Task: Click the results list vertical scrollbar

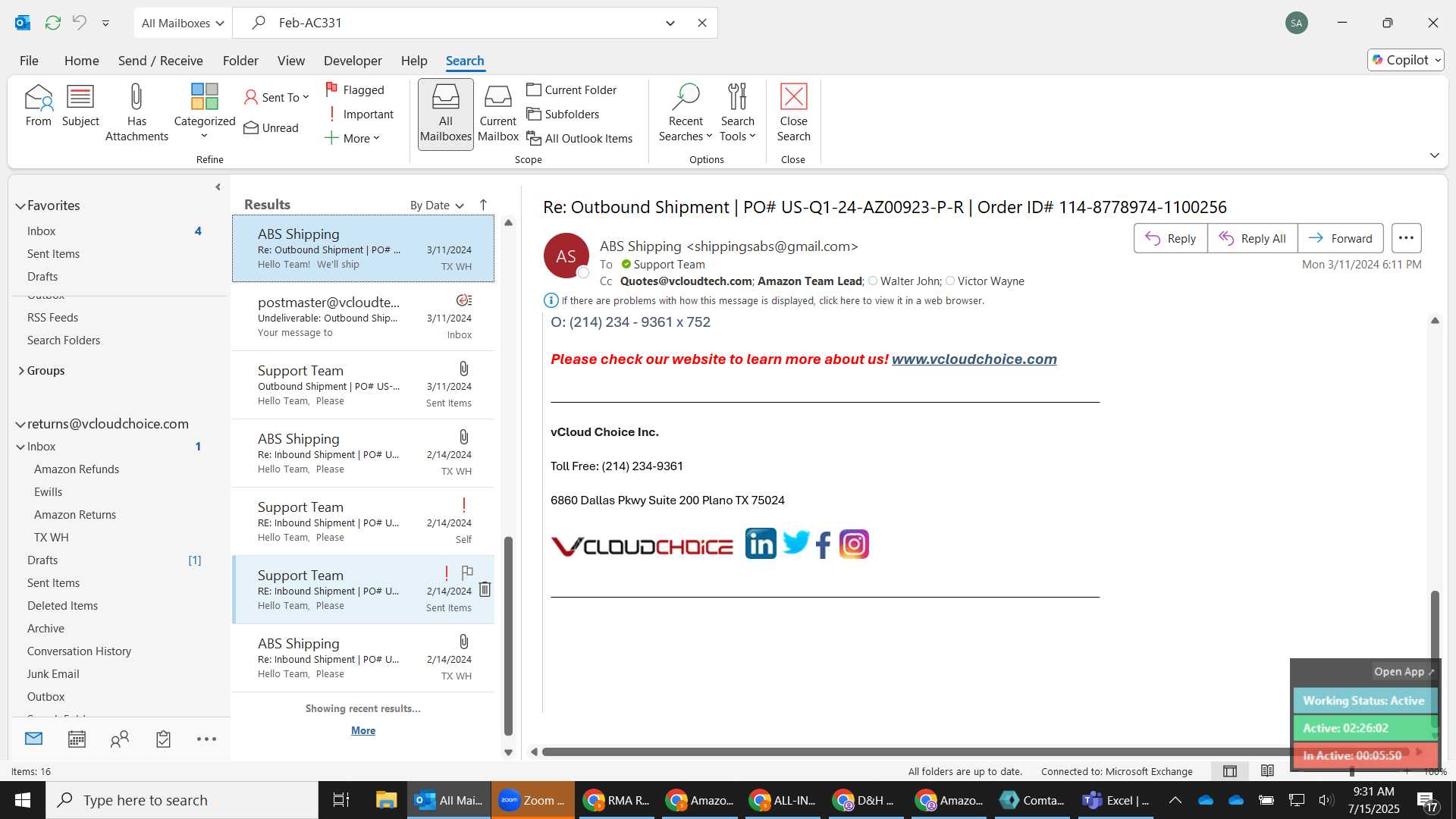Action: click(508, 635)
